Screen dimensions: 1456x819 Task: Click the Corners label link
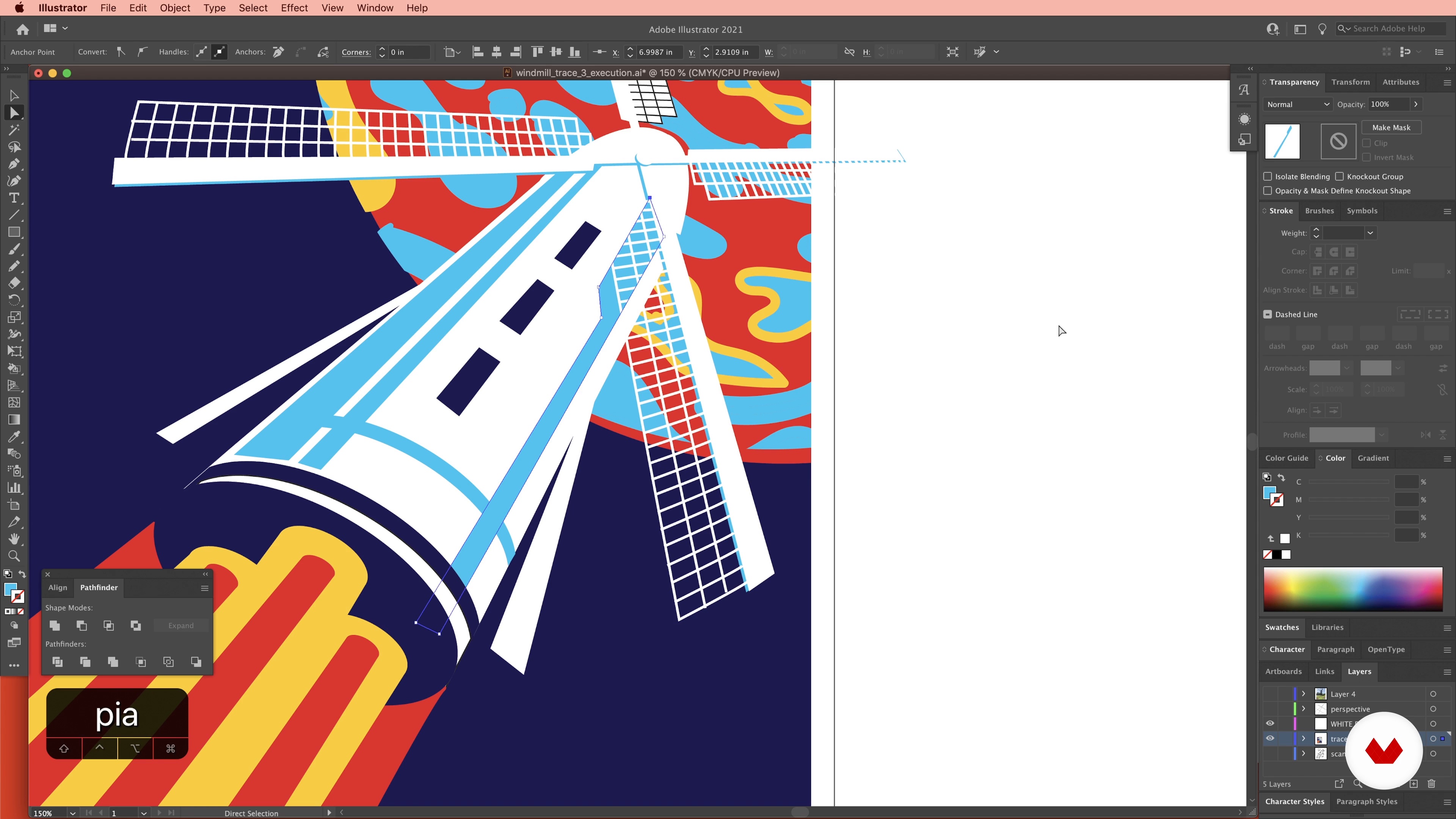pos(356,52)
